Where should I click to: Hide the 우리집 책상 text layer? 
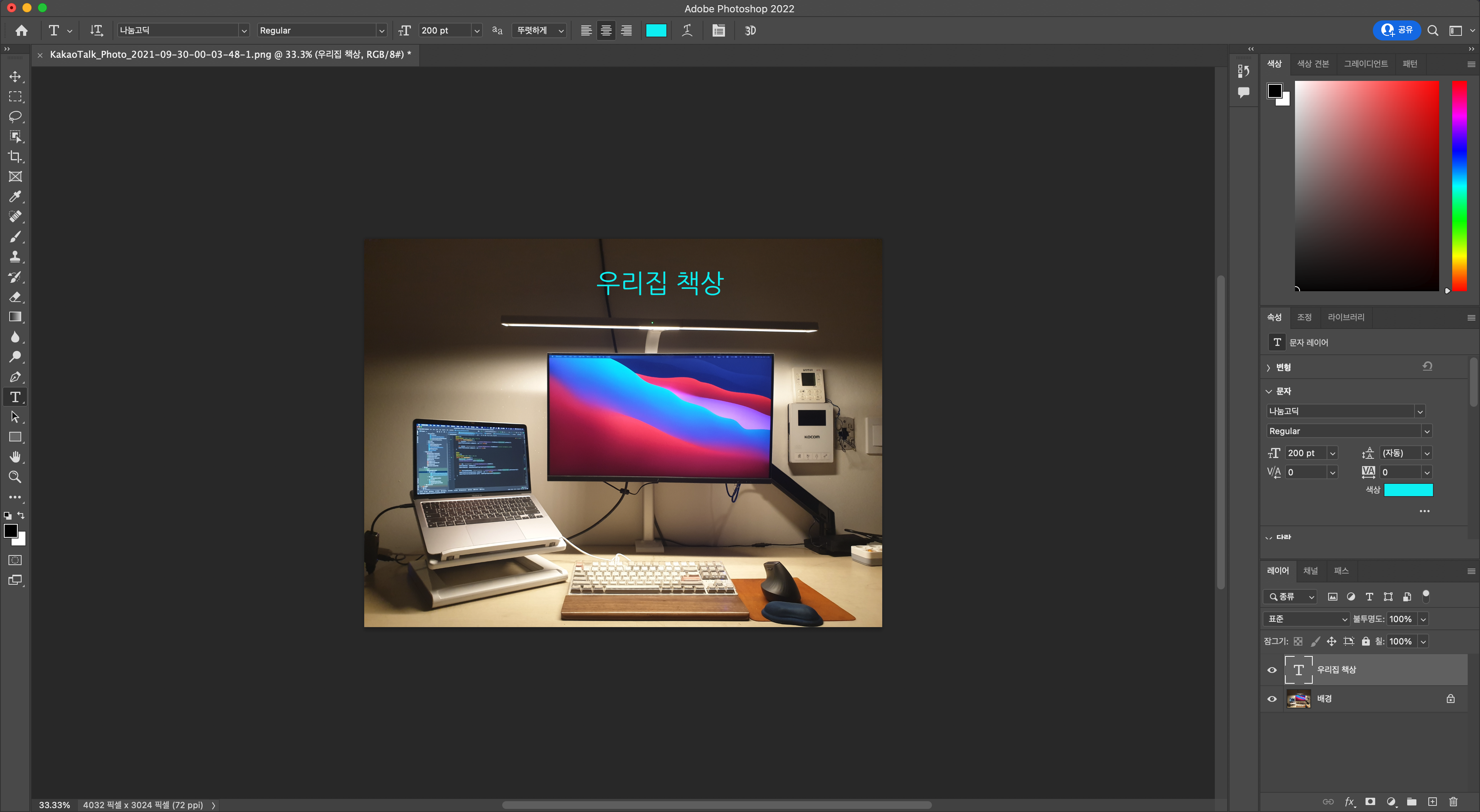click(1272, 670)
